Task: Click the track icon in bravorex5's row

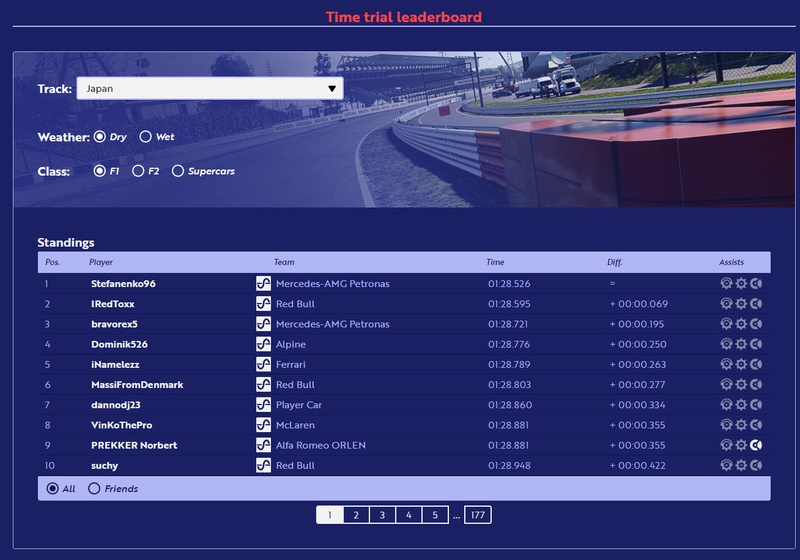Action: click(263, 324)
